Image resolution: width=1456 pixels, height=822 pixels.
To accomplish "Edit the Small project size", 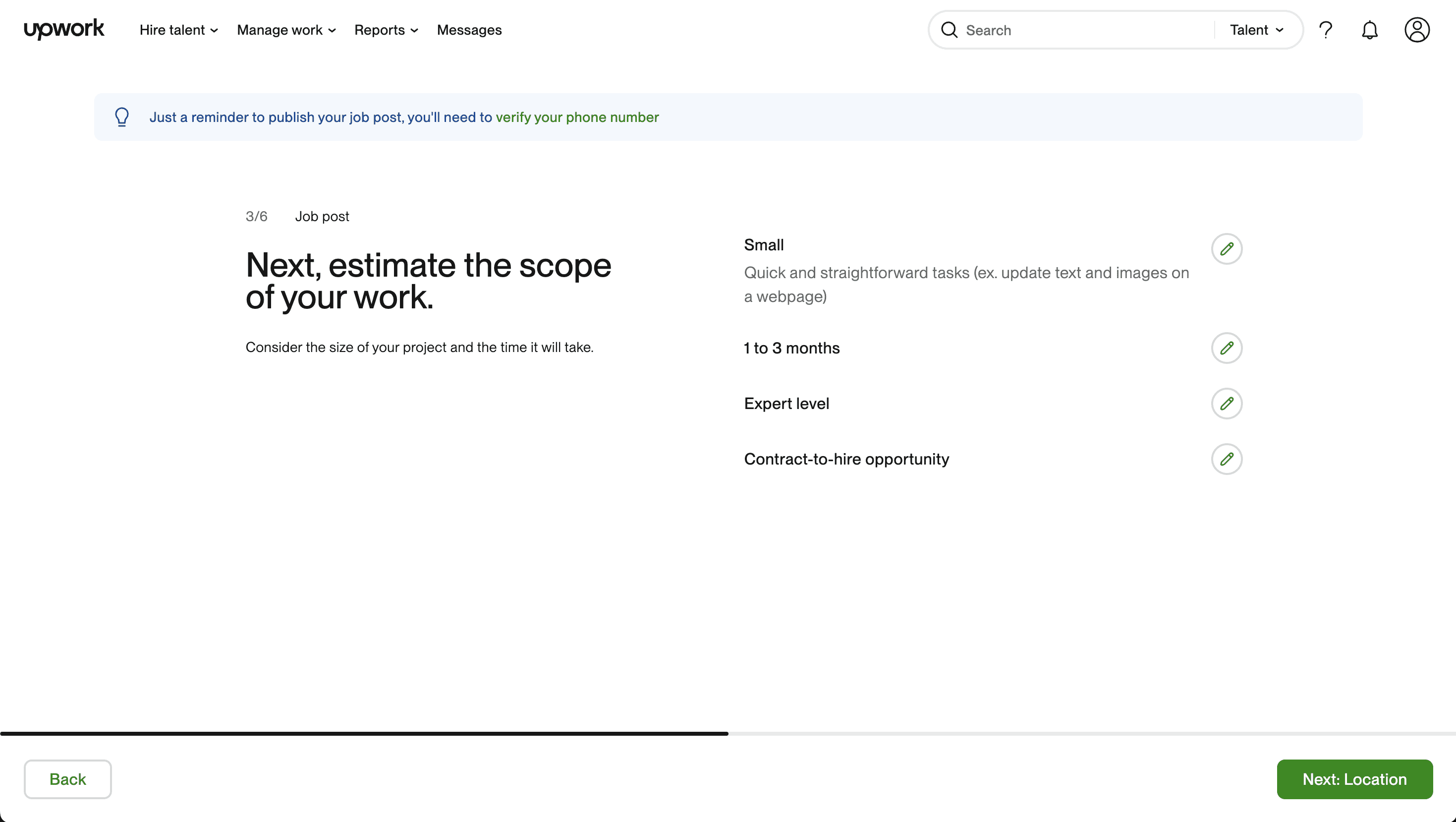I will (x=1227, y=249).
